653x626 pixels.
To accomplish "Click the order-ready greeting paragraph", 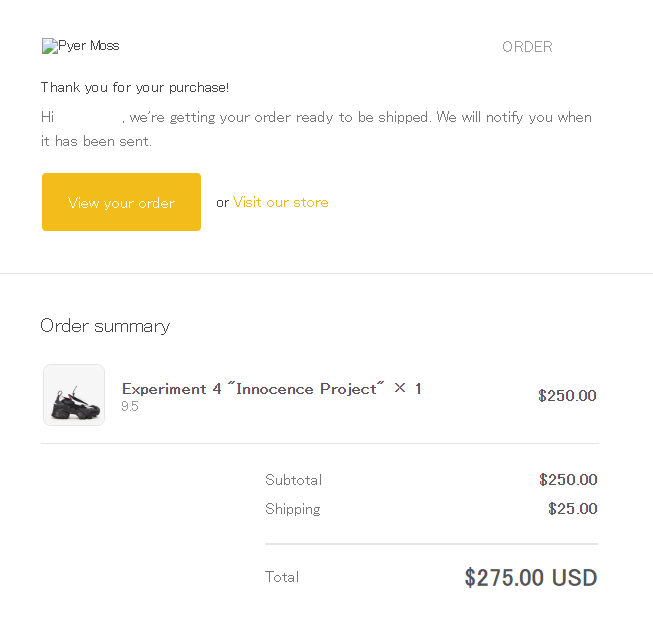I will 316,129.
